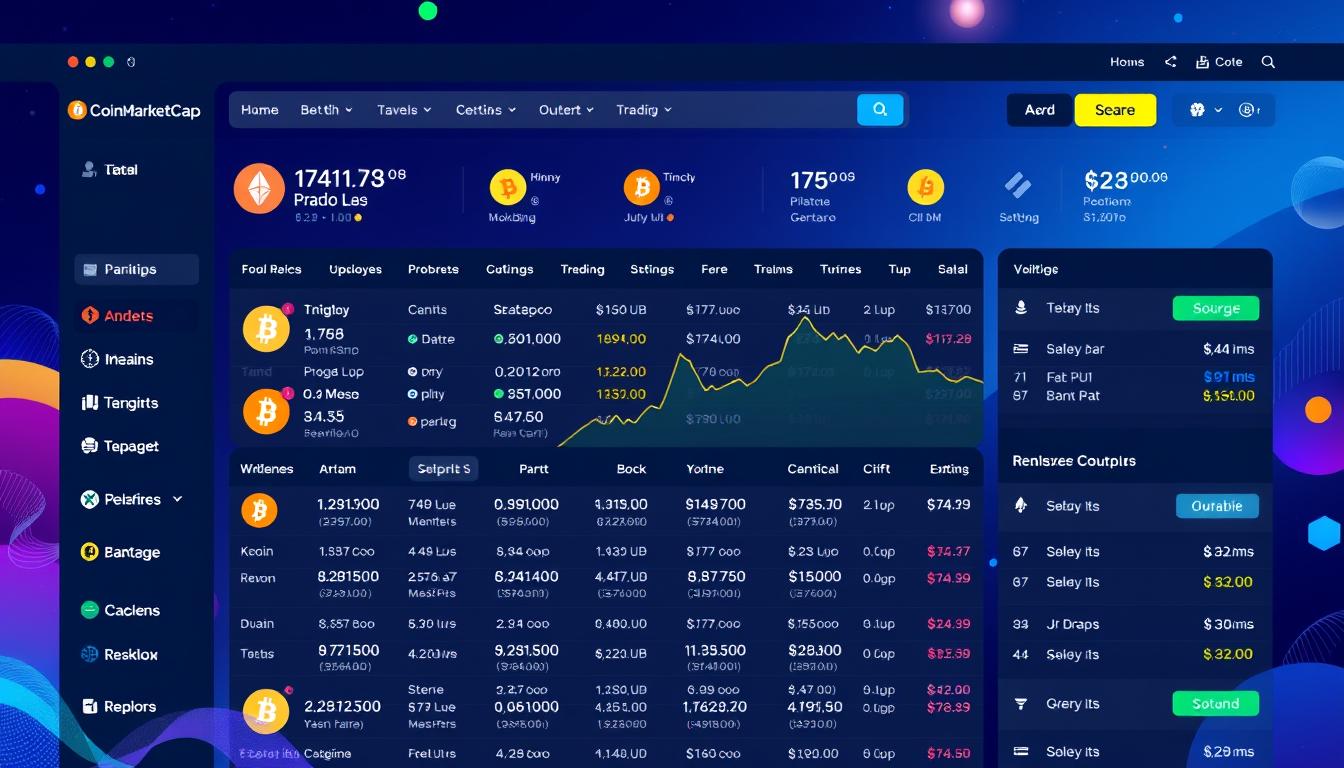Expand the Bettth dropdown menu

pos(326,110)
